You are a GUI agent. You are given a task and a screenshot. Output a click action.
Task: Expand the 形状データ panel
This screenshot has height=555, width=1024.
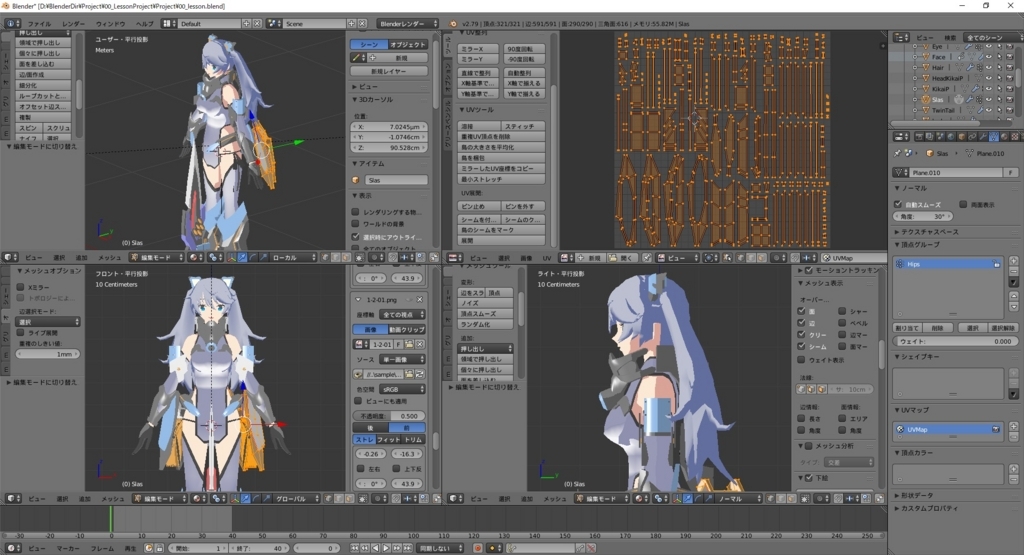pos(917,496)
